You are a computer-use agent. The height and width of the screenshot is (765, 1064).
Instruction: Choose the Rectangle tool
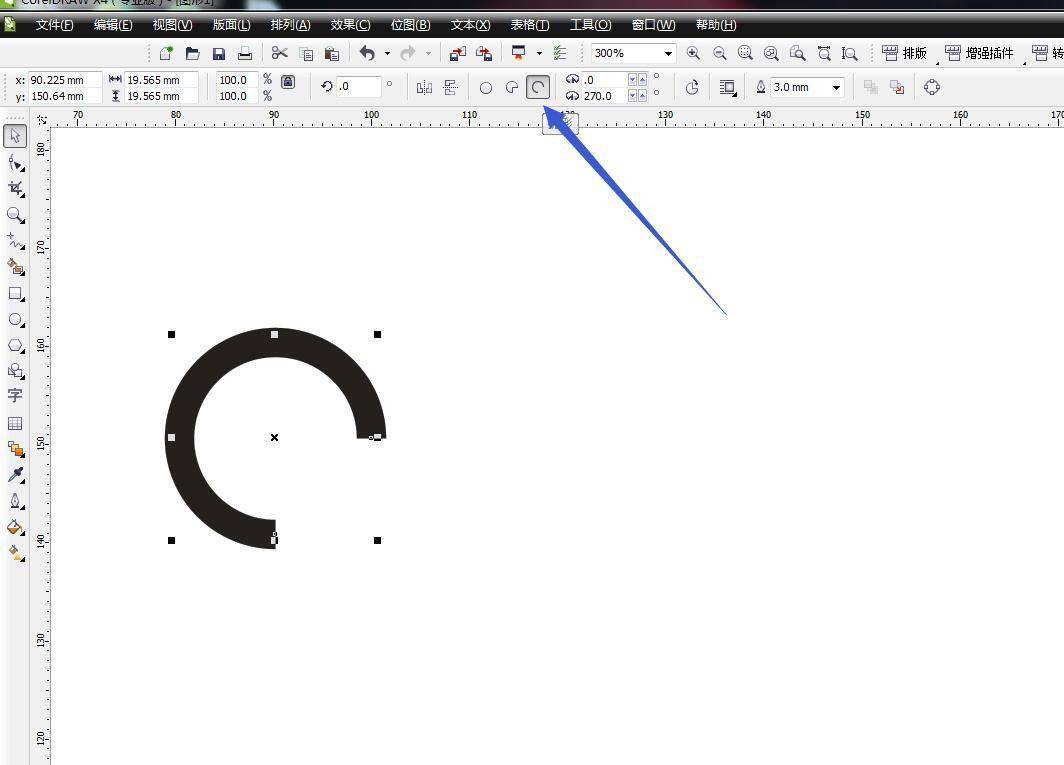15,294
